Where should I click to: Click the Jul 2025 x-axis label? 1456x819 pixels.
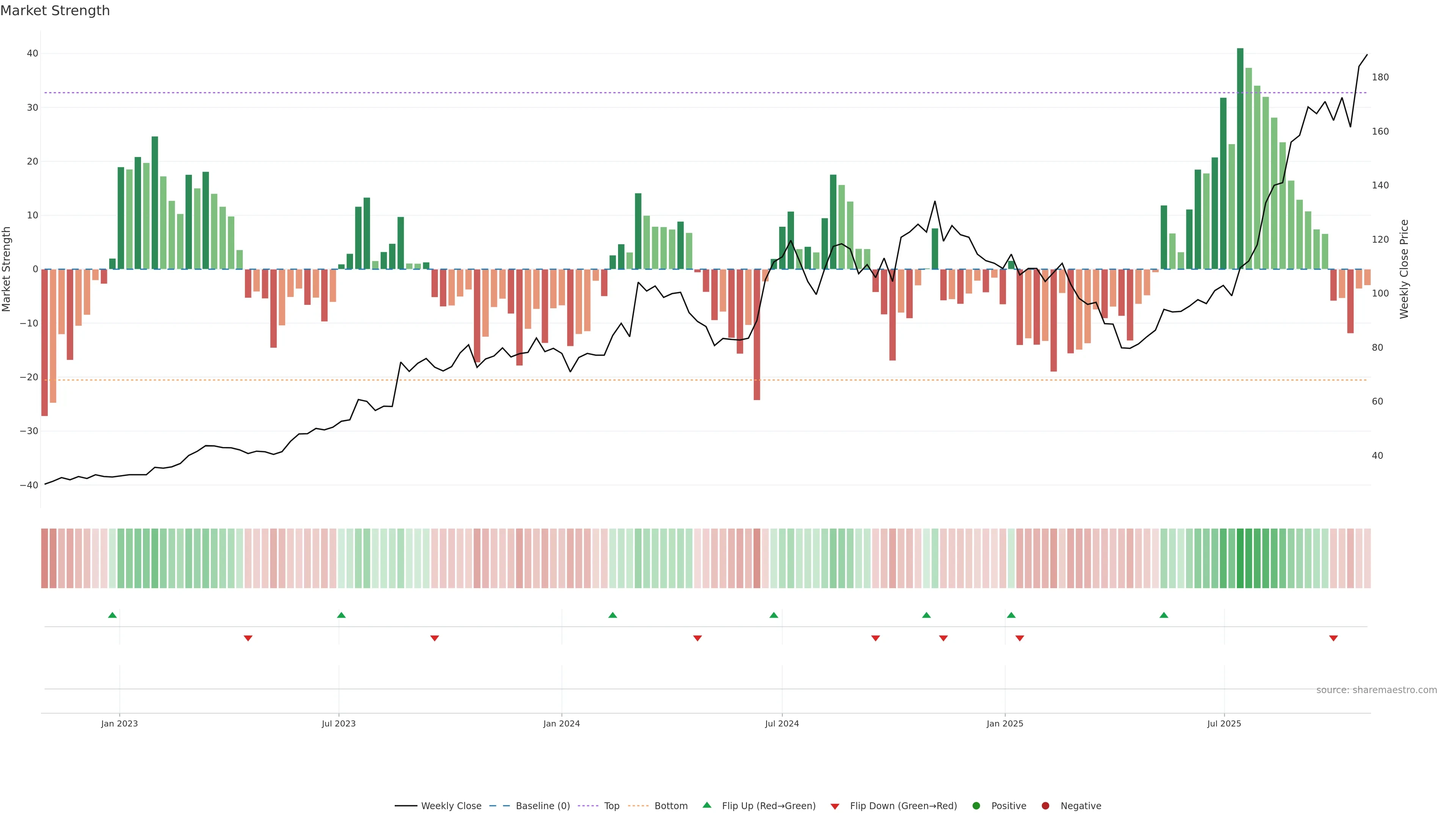coord(1224,723)
